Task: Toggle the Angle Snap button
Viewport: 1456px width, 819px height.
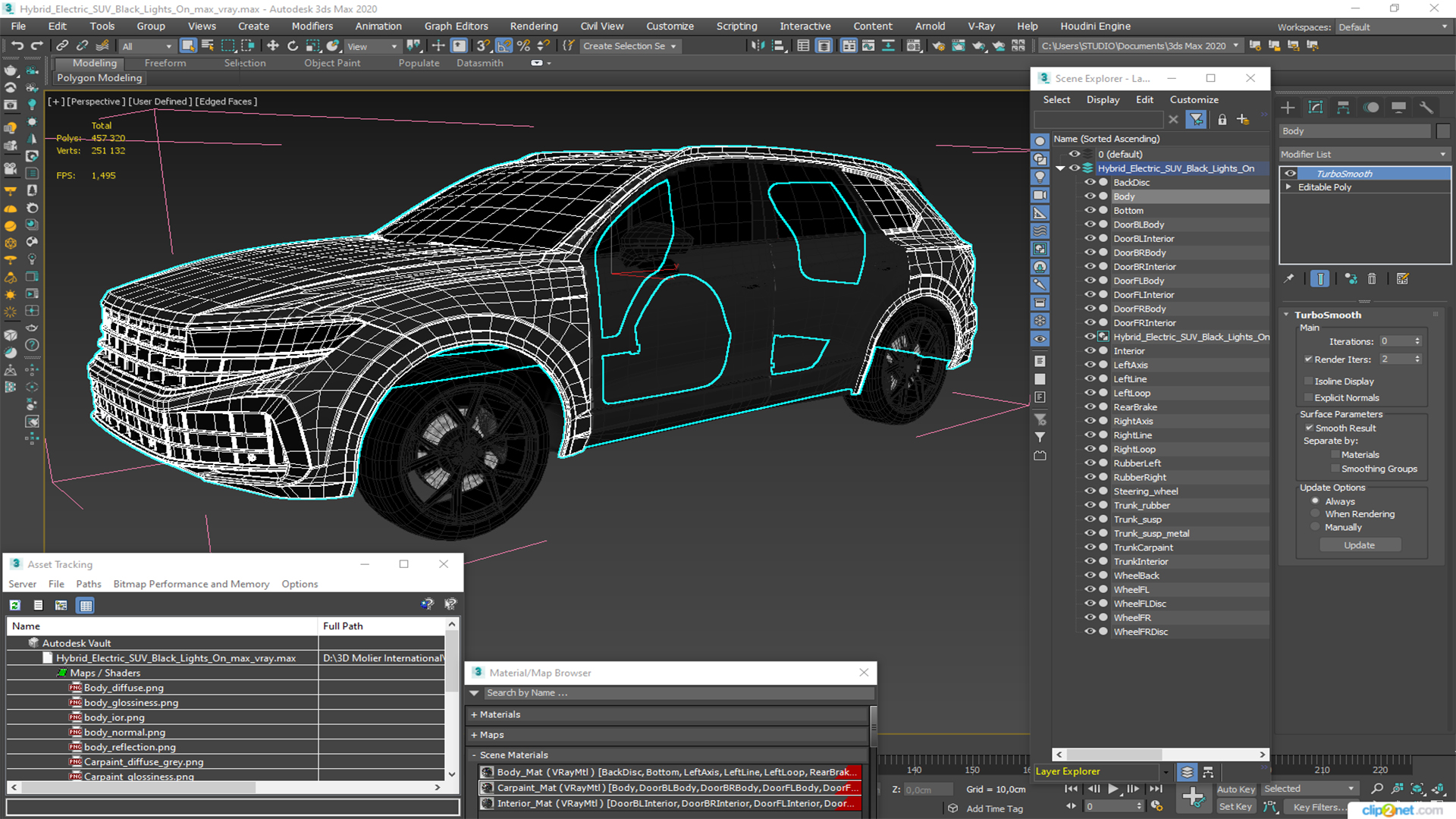Action: (x=504, y=45)
